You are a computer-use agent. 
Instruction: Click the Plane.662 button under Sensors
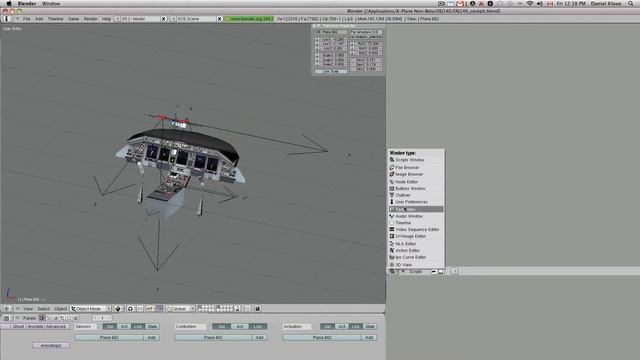109,338
